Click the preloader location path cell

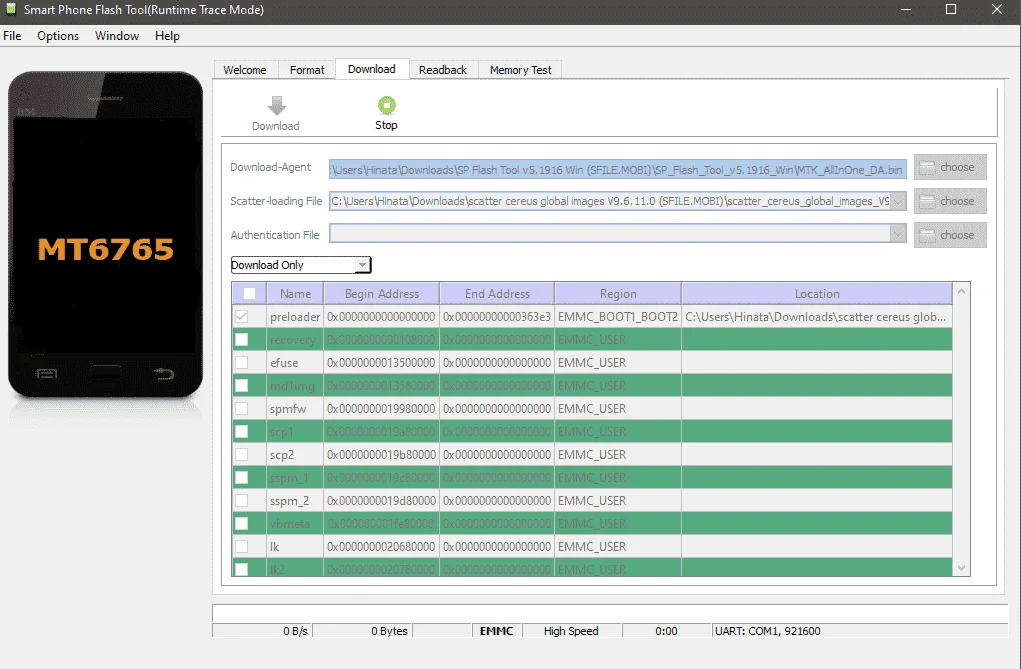[817, 317]
